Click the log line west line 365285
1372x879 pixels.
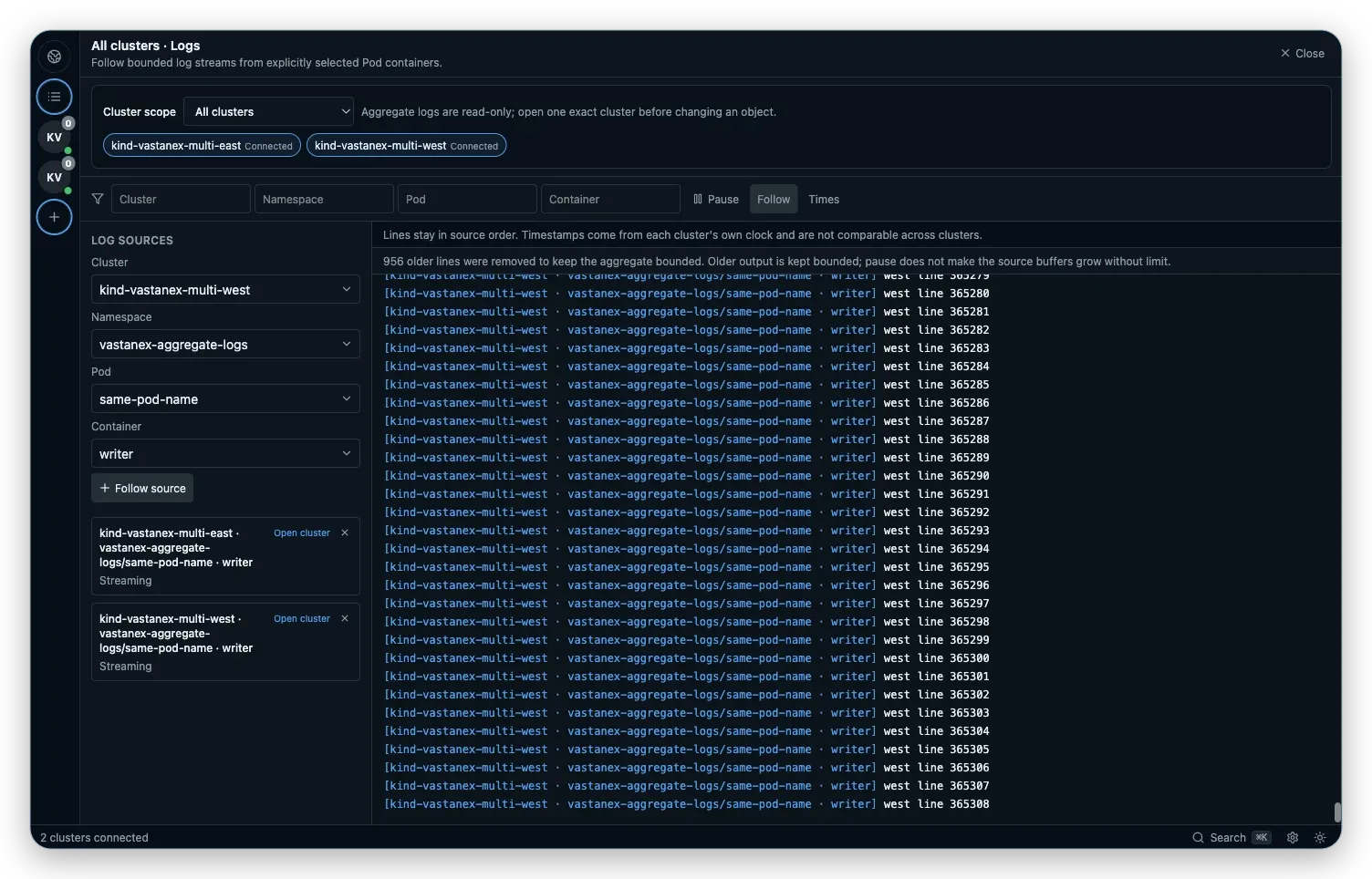pos(686,385)
